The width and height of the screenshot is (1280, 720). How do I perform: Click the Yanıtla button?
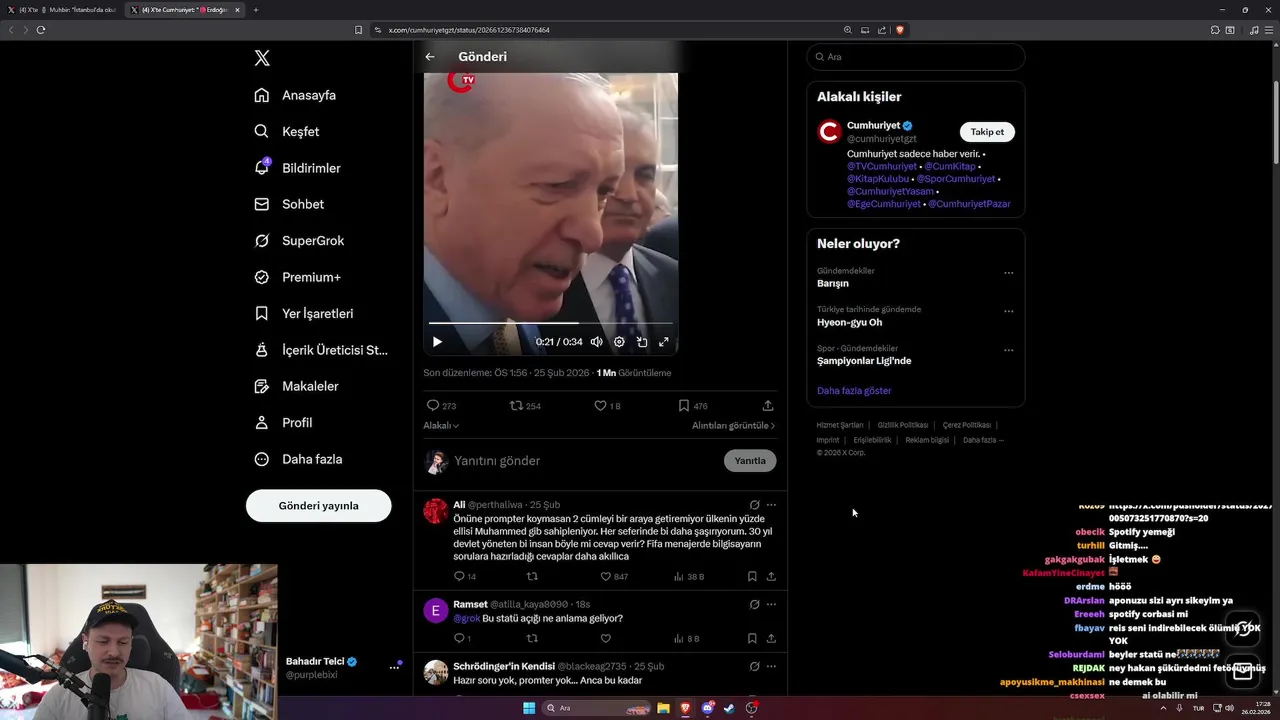point(750,461)
